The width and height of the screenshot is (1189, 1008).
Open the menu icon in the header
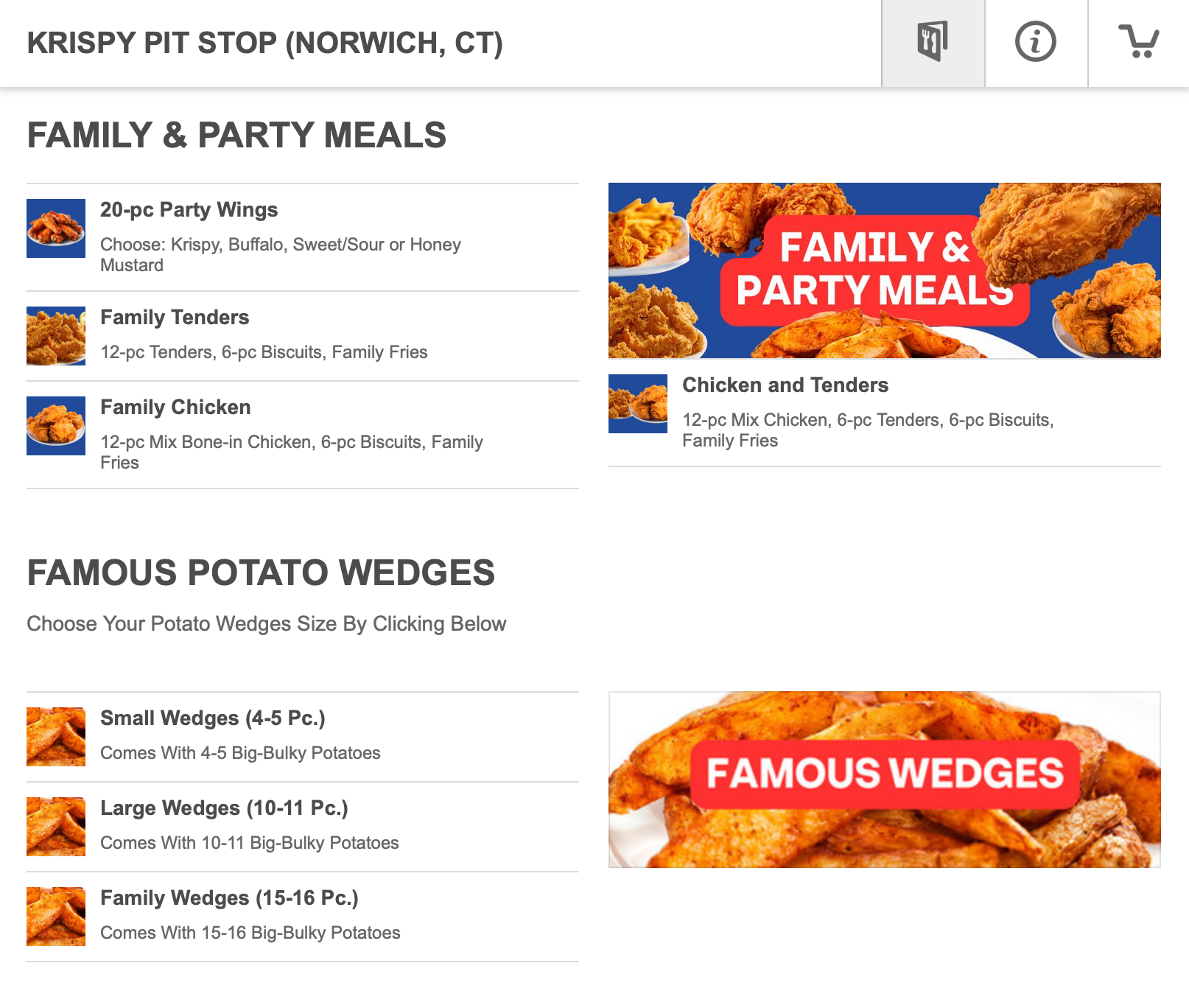pos(933,42)
